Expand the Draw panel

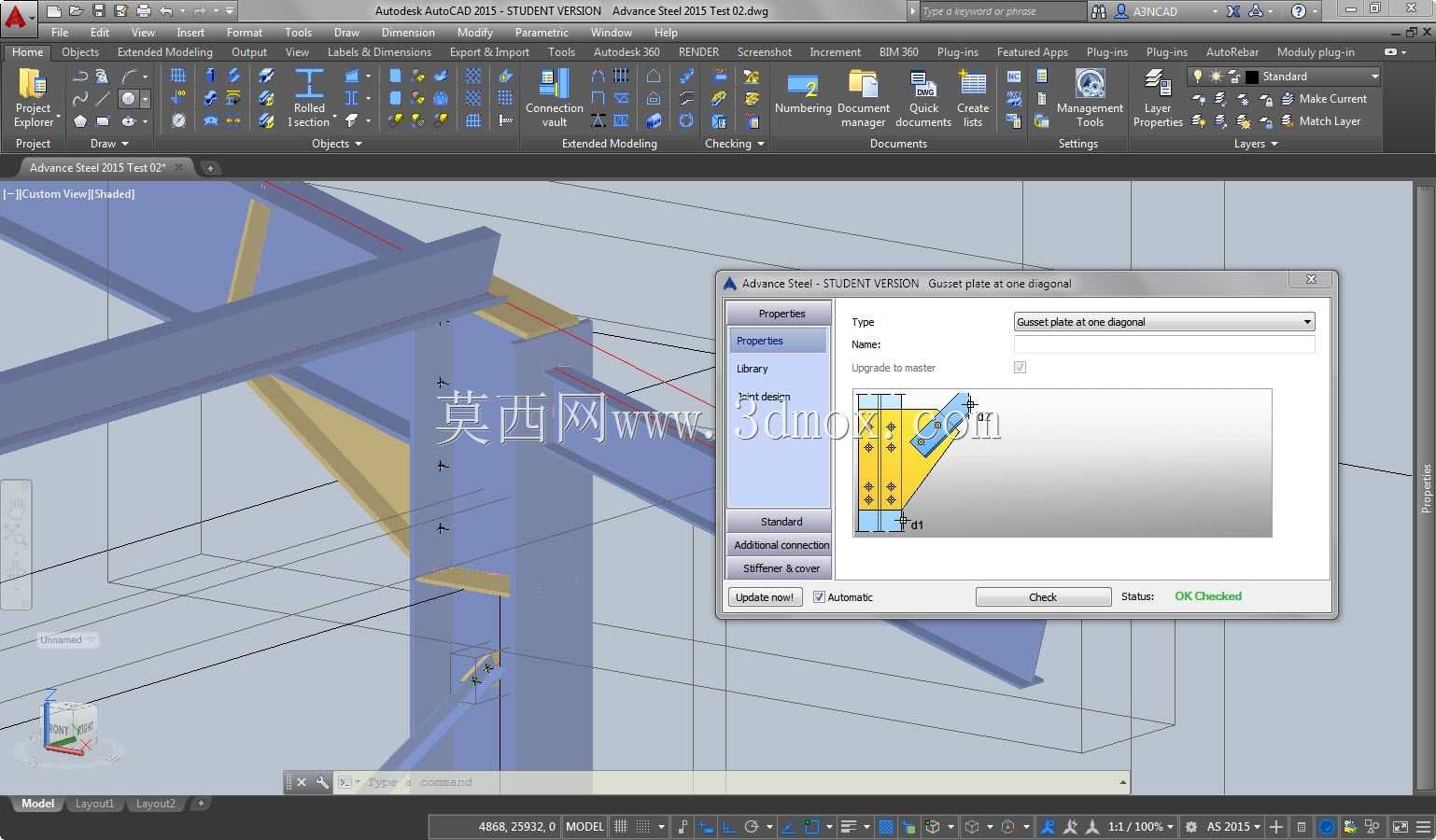pyautogui.click(x=109, y=144)
